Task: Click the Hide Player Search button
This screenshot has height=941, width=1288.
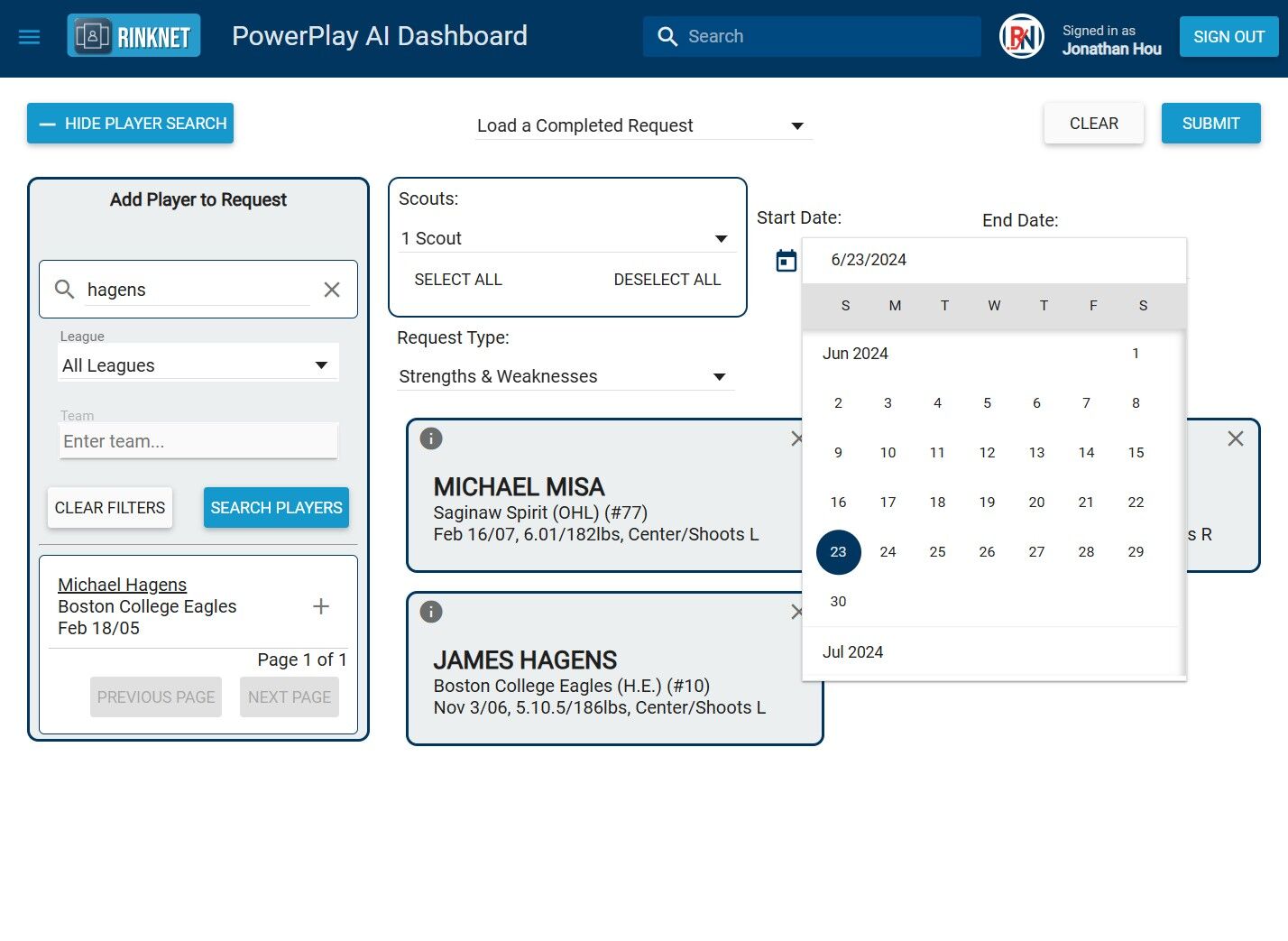Action: 130,124
